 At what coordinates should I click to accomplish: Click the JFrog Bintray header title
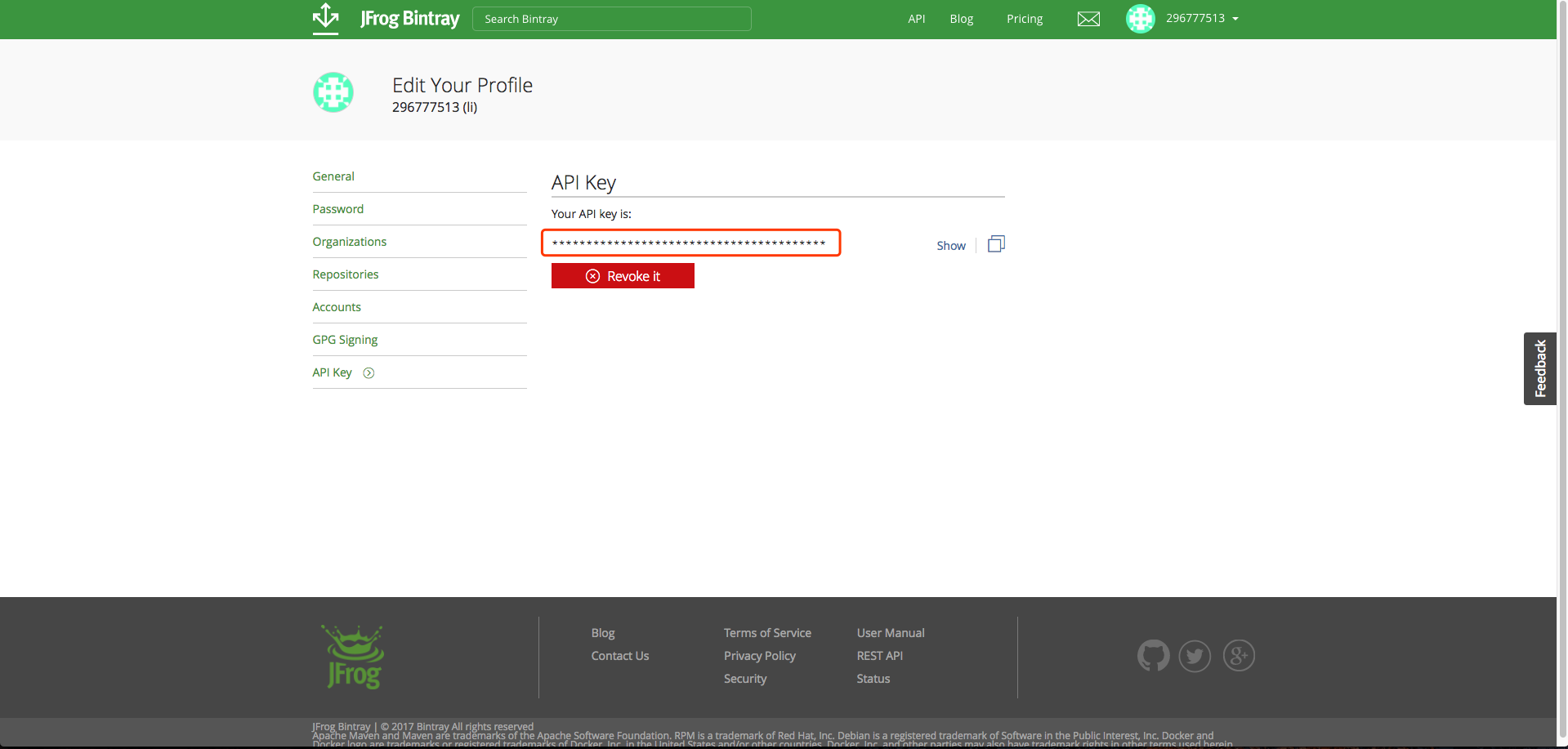409,18
